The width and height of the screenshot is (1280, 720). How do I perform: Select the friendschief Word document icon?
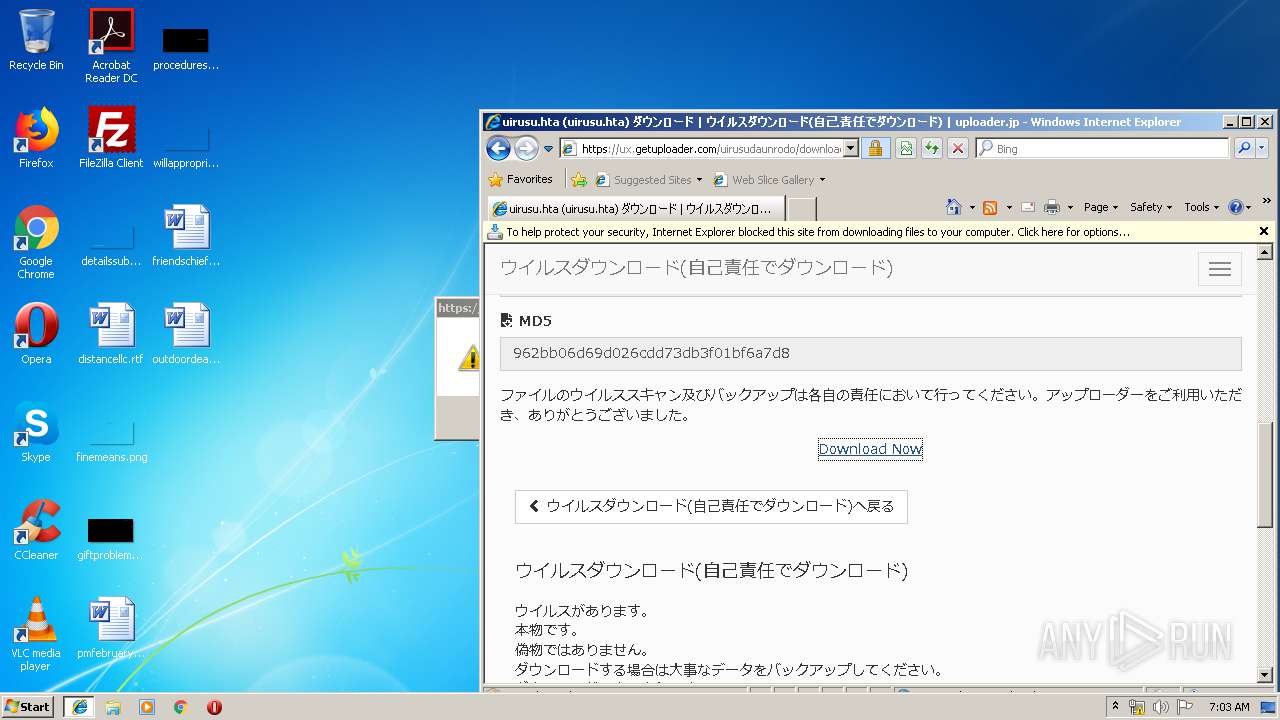(186, 236)
